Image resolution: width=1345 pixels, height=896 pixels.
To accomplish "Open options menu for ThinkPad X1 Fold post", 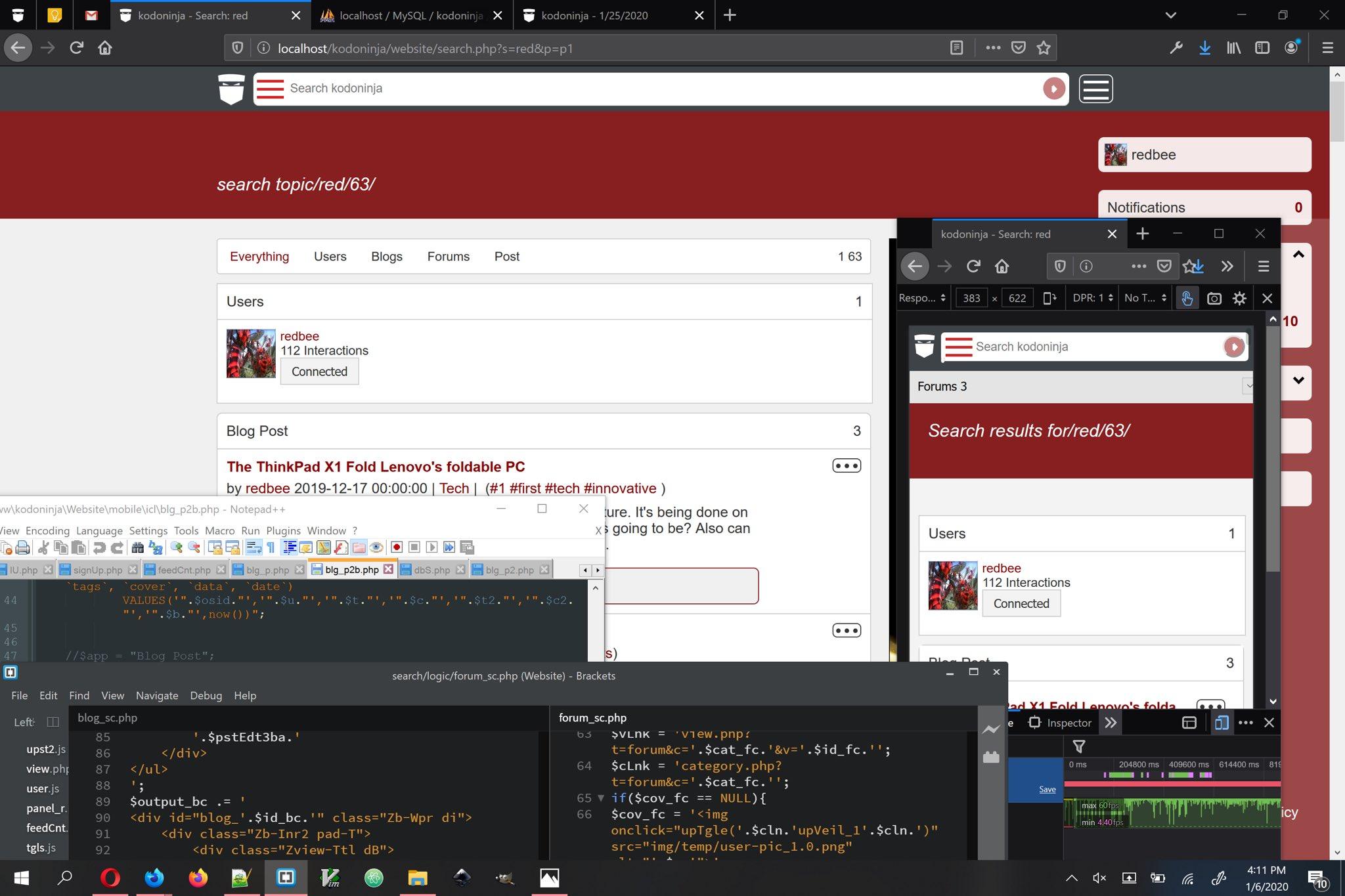I will tap(847, 465).
